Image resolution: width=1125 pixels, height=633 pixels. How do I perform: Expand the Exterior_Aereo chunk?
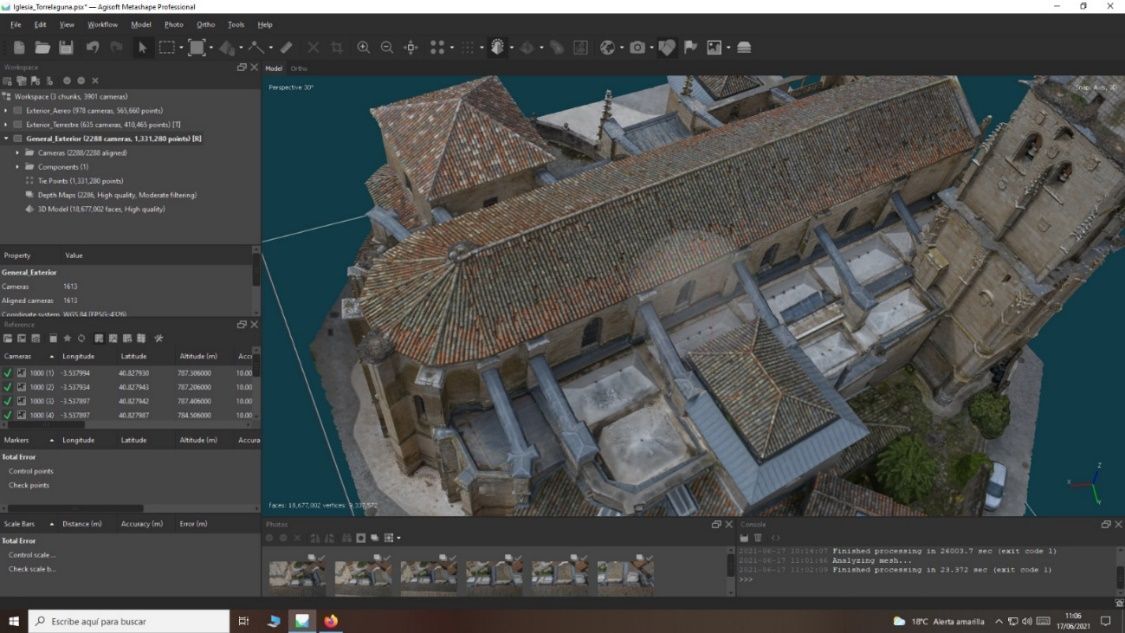click(6, 111)
